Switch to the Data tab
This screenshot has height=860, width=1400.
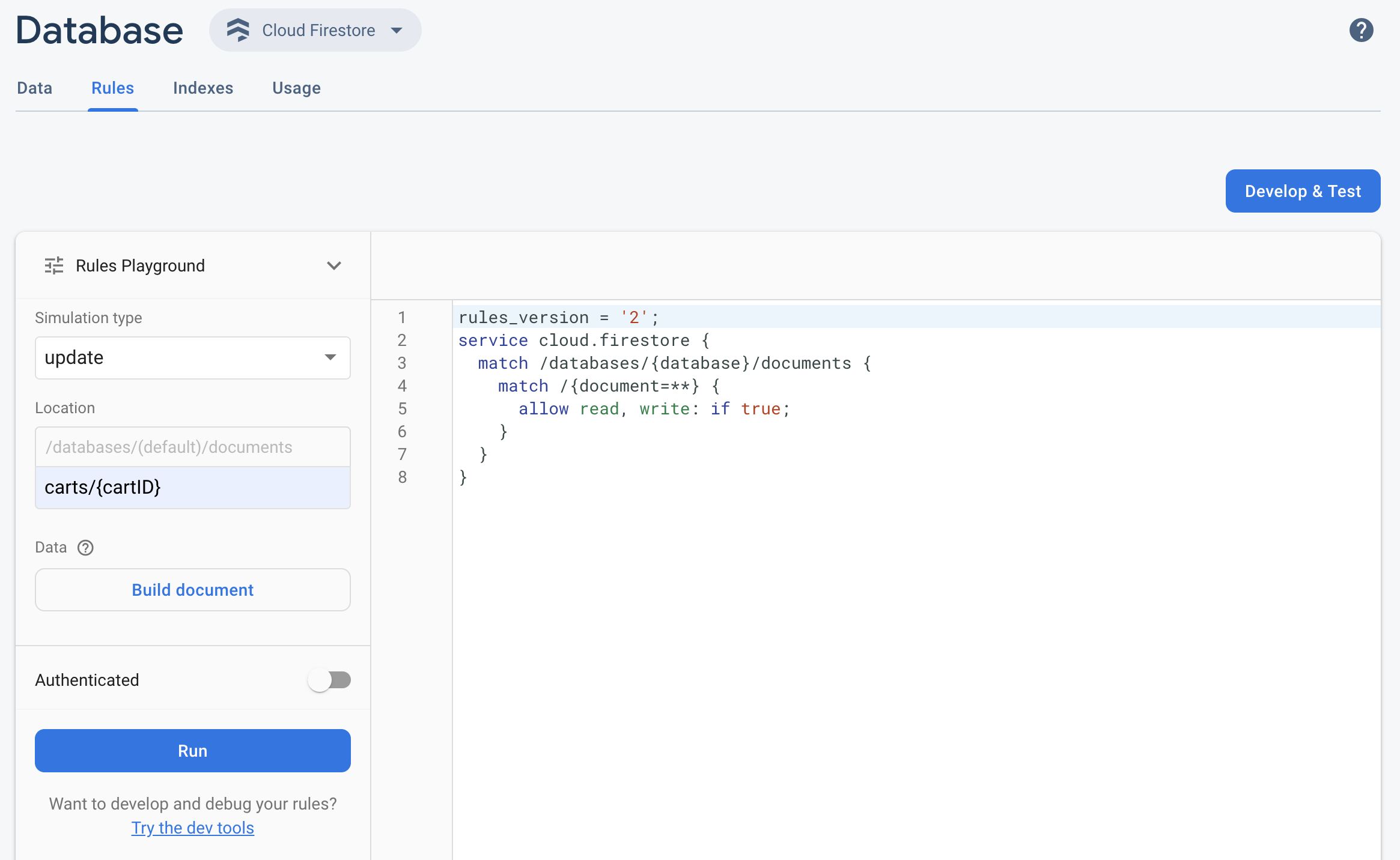tap(36, 88)
